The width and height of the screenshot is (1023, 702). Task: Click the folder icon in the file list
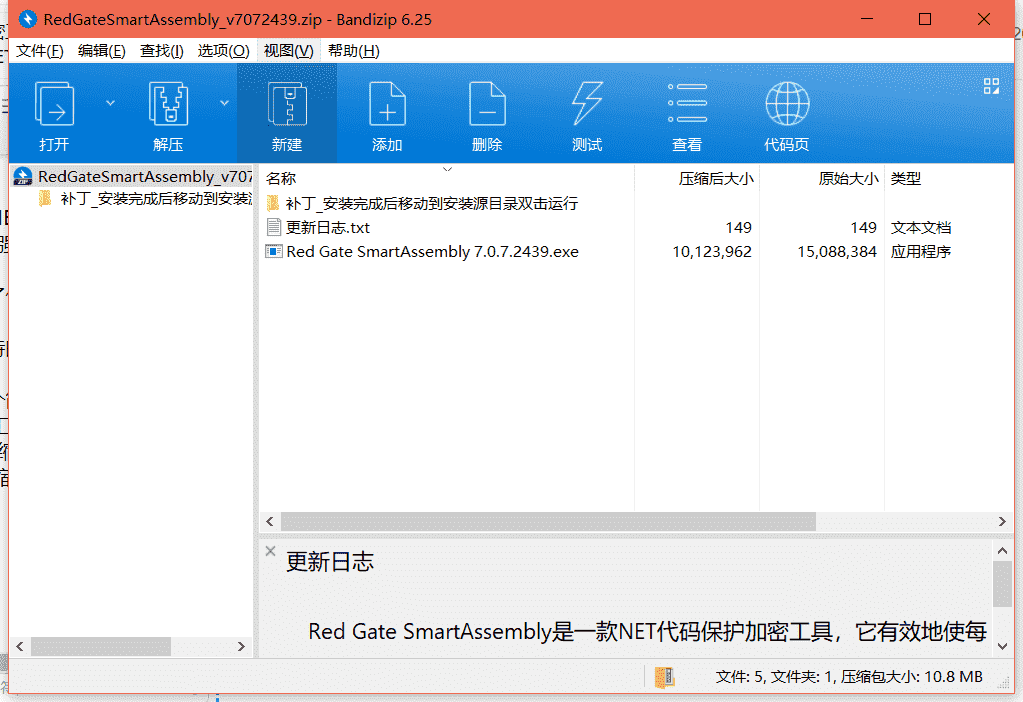pyautogui.click(x=273, y=203)
